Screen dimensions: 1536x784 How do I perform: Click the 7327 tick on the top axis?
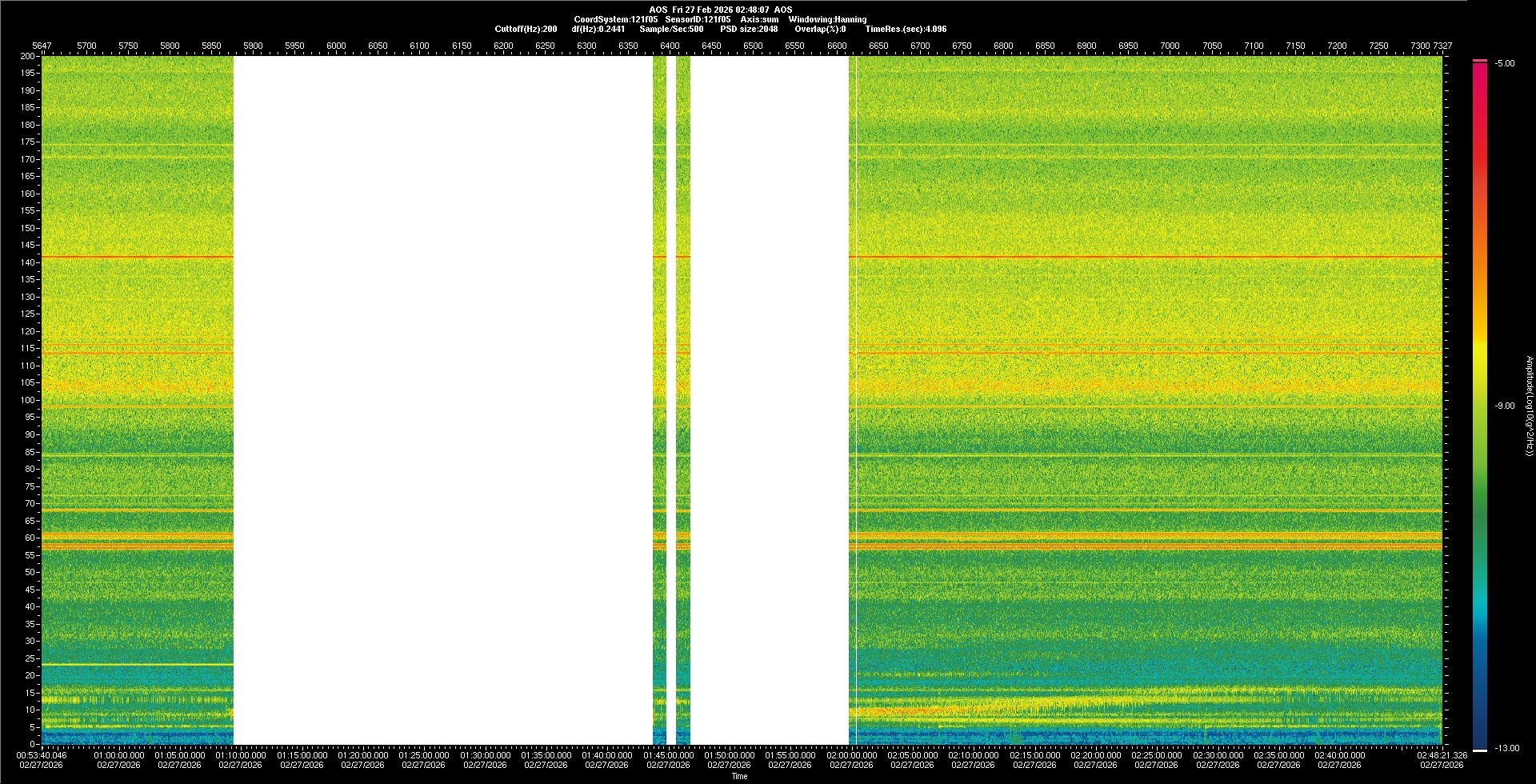1442,46
